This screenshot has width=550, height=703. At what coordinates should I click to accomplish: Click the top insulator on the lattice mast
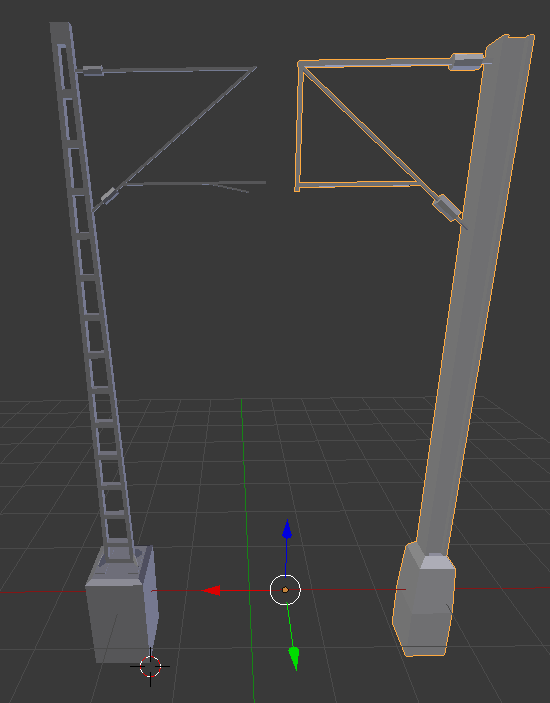[x=93, y=70]
